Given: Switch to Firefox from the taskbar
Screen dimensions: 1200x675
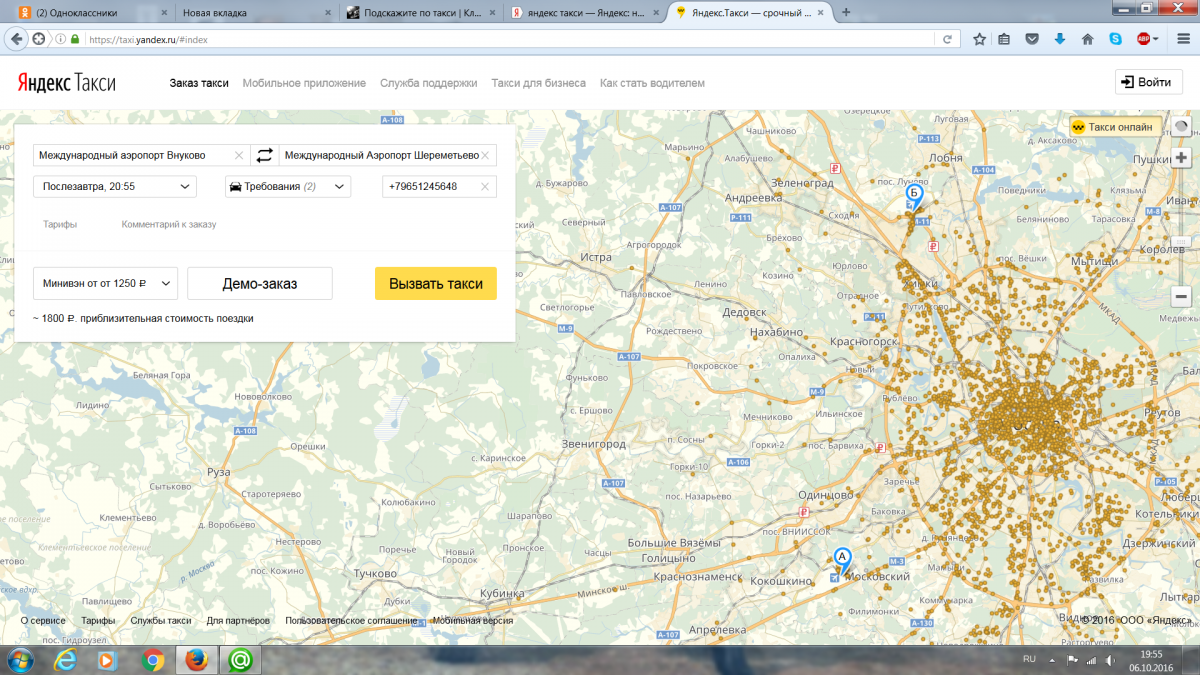Looking at the screenshot, I should (196, 660).
